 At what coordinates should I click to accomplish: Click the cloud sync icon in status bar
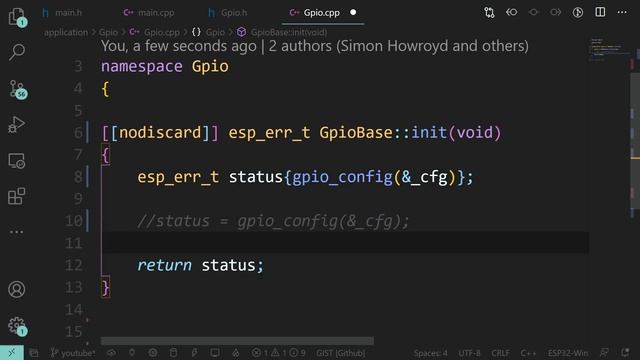[111, 353]
